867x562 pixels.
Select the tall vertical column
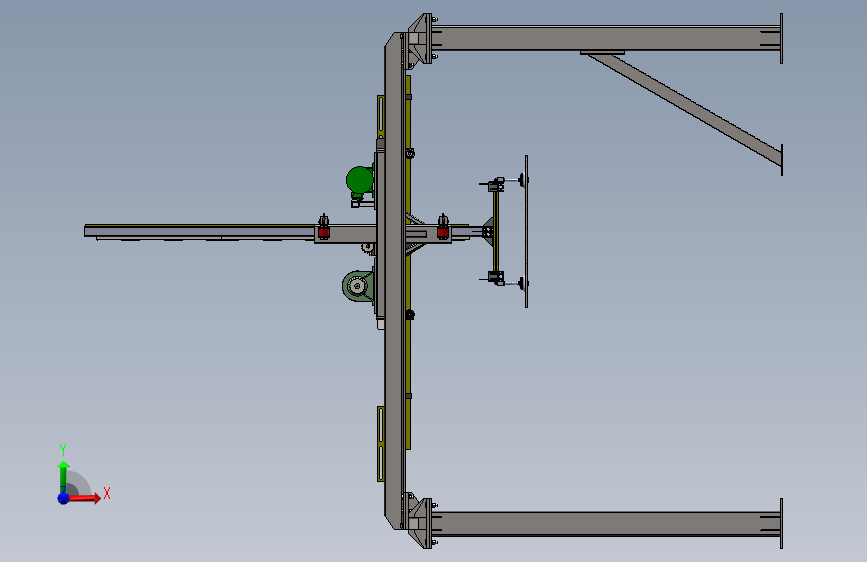point(394,280)
